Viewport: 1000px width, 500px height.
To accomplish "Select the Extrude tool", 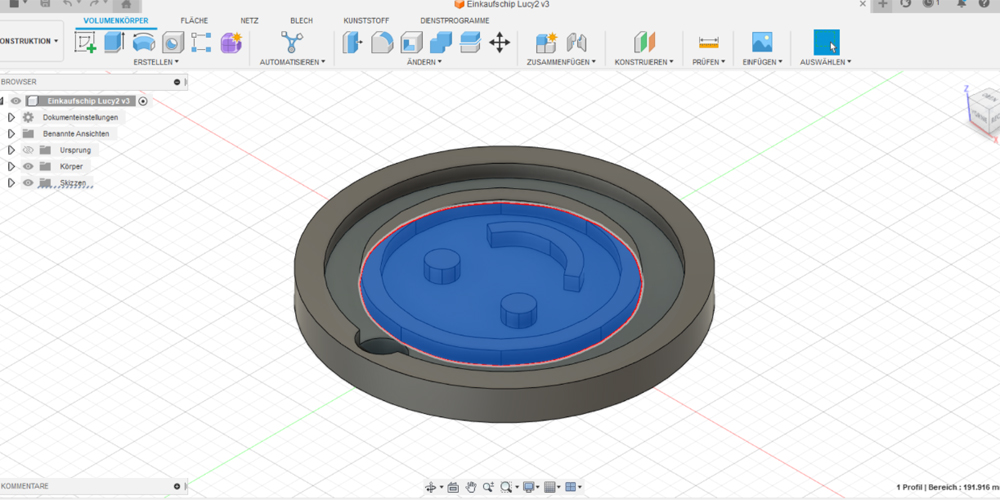I will click(x=114, y=42).
